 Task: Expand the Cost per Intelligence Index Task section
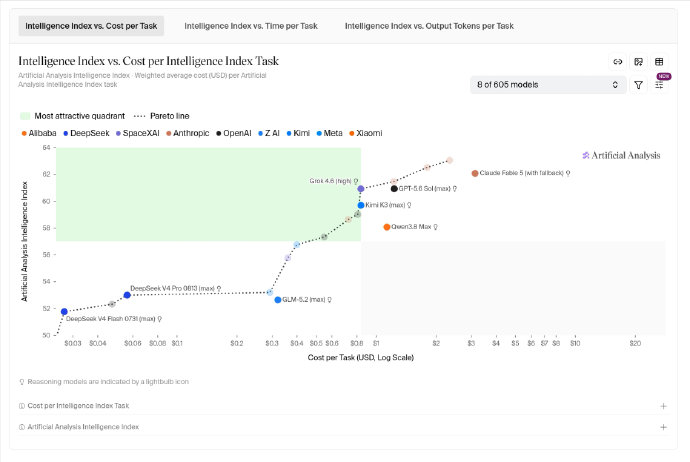[345, 406]
